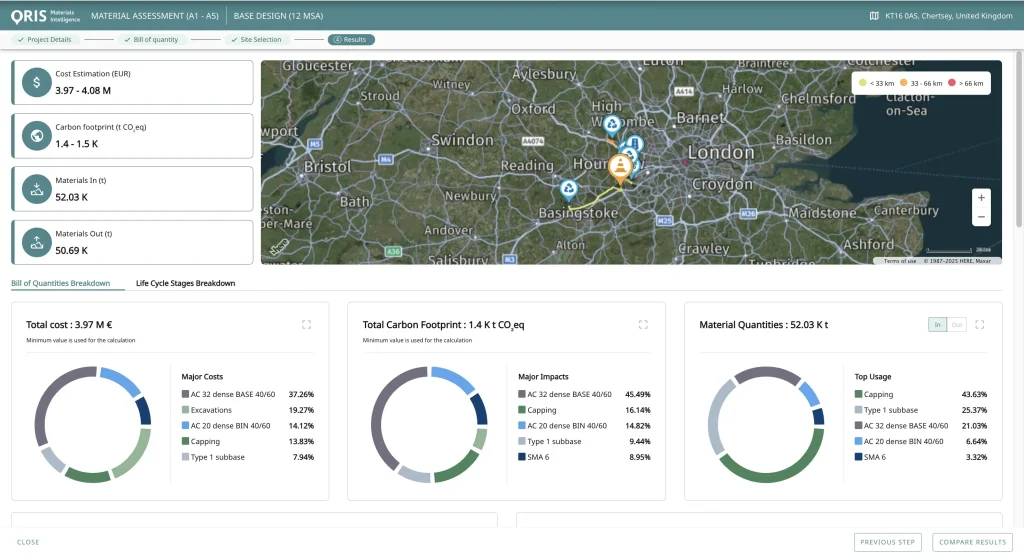Click the Materials In download icon
Image resolution: width=1024 pixels, height=557 pixels.
[x=37, y=189]
